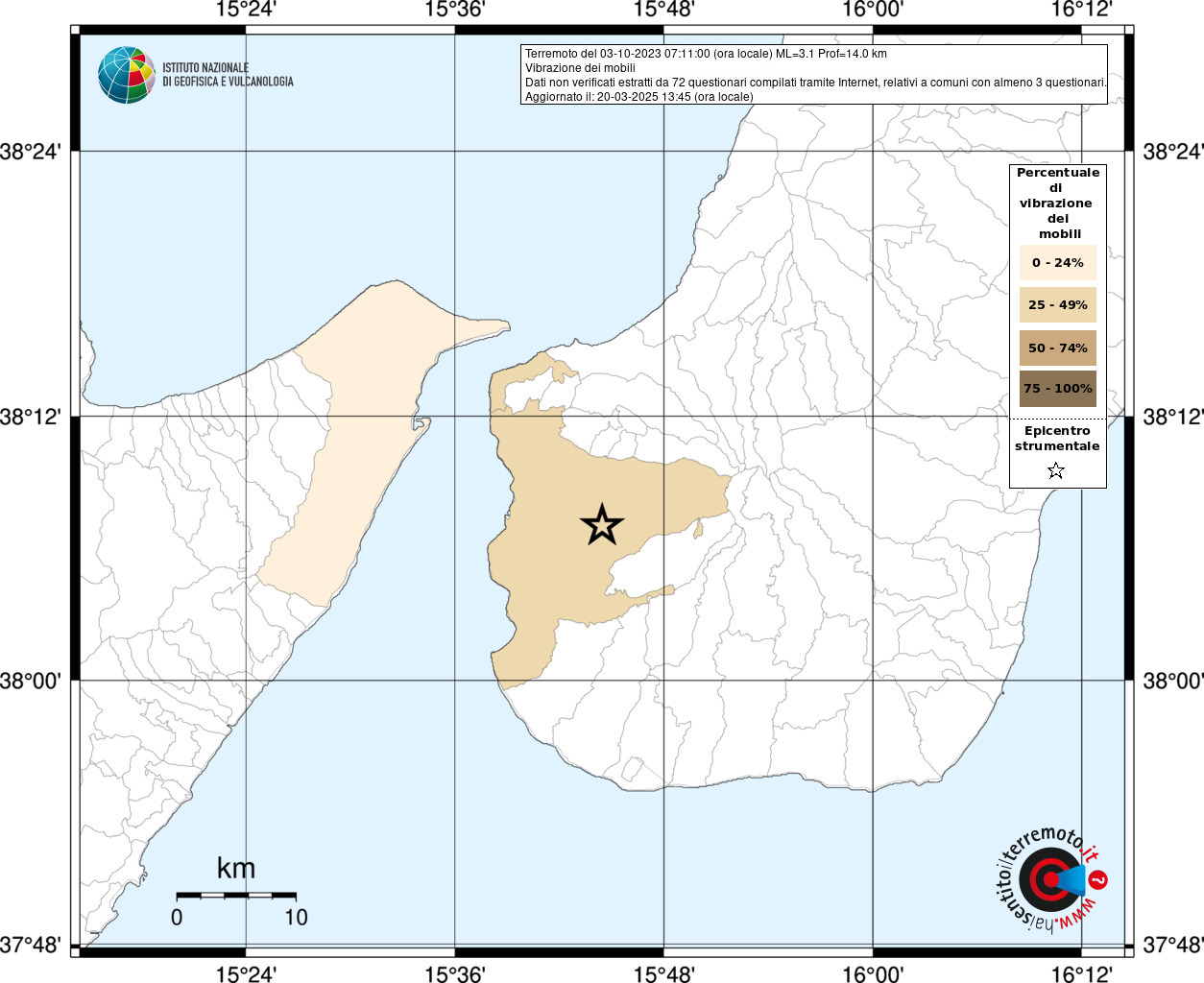Viewport: 1204px width, 983px height.
Task: Click the 'Terremoto del 03-10-2023' header line
Action: pos(706,54)
